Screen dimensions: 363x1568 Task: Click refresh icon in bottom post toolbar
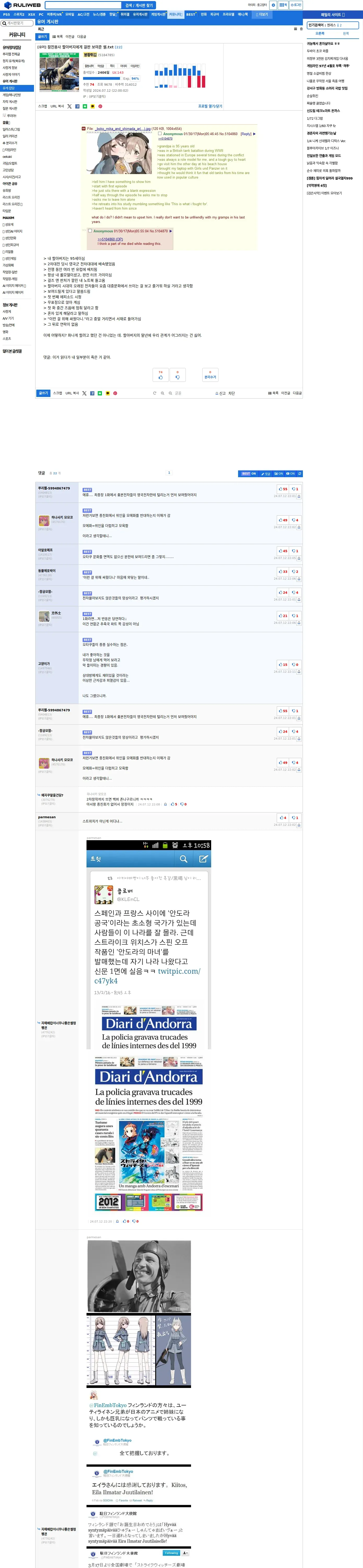point(155,393)
